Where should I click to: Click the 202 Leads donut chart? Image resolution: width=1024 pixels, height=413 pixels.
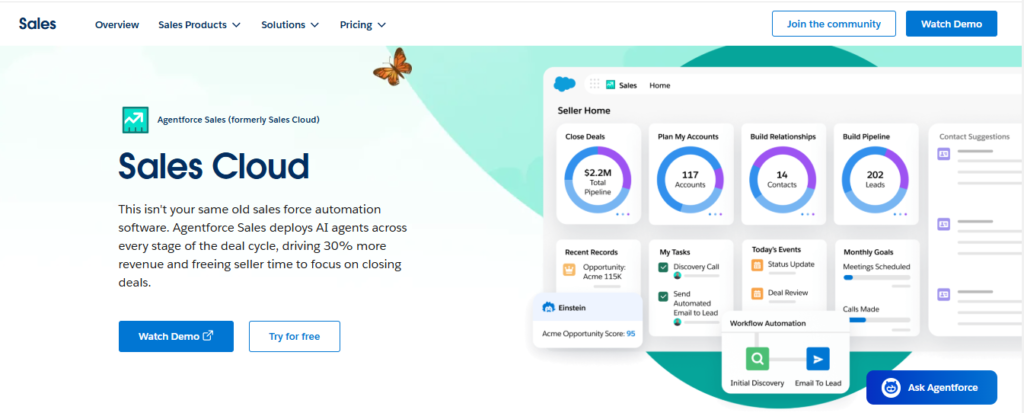click(x=875, y=178)
